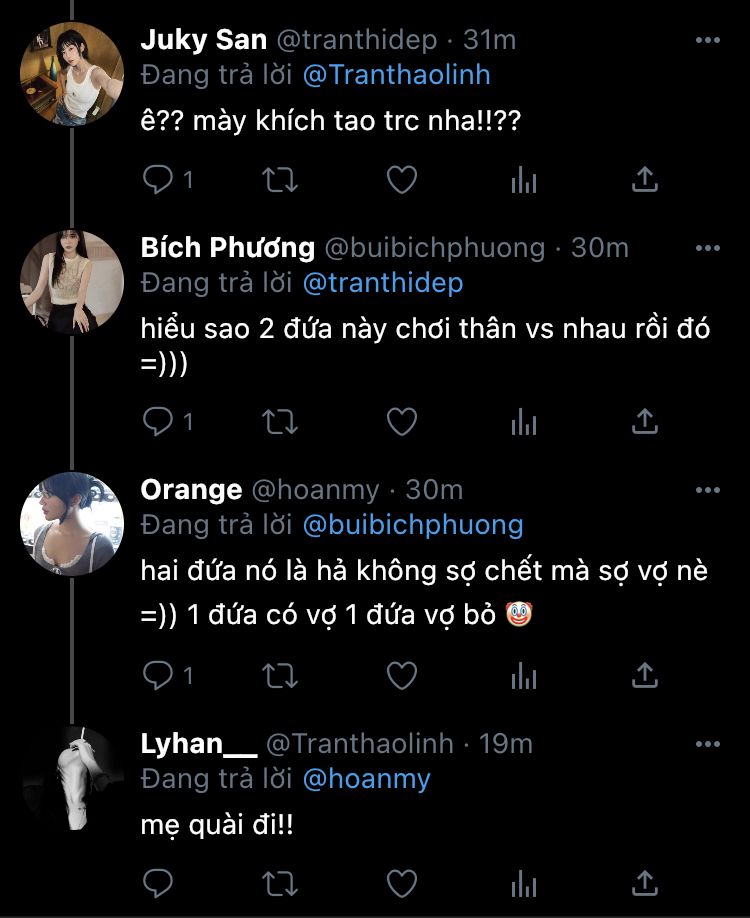
Task: Open Juky San's profile picture
Action: pos(72,73)
